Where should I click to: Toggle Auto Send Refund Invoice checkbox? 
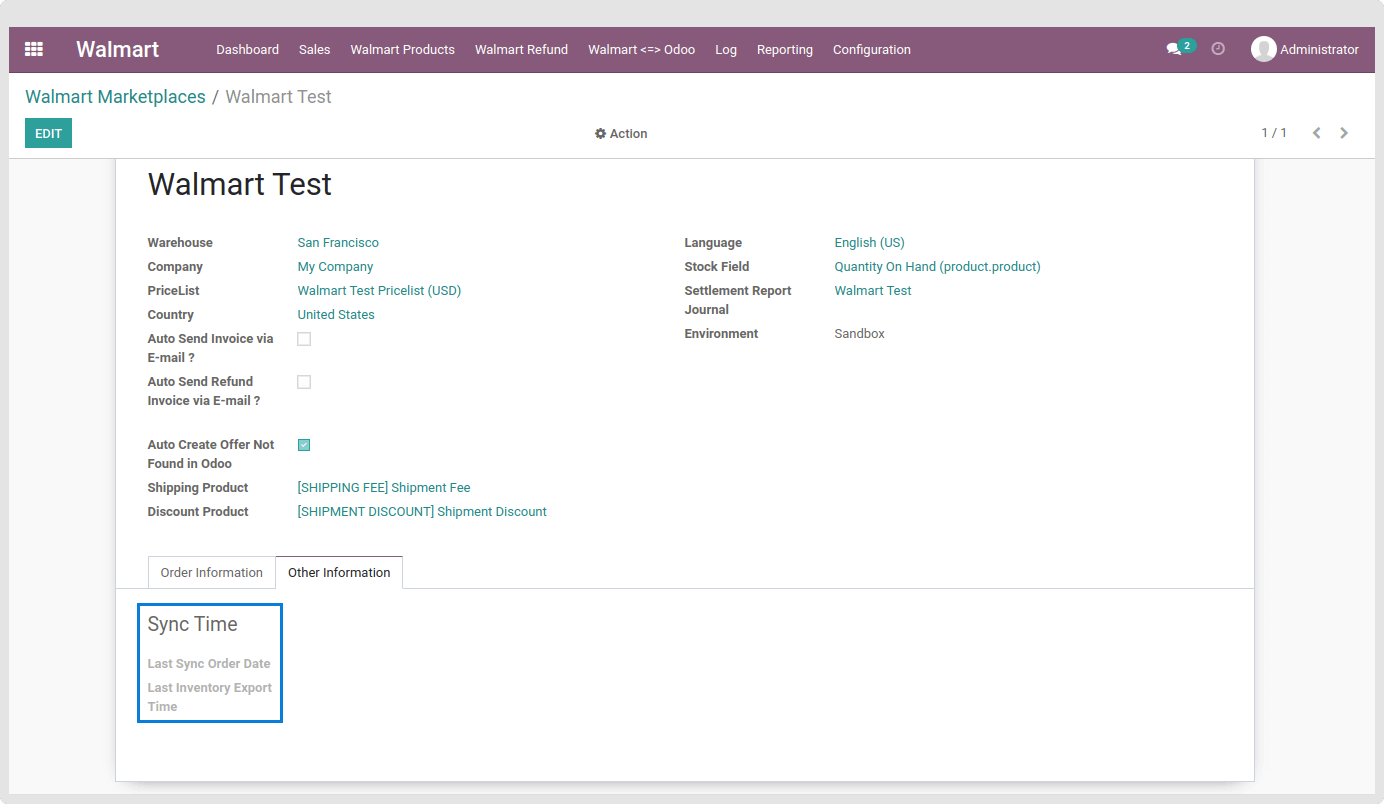click(x=304, y=382)
